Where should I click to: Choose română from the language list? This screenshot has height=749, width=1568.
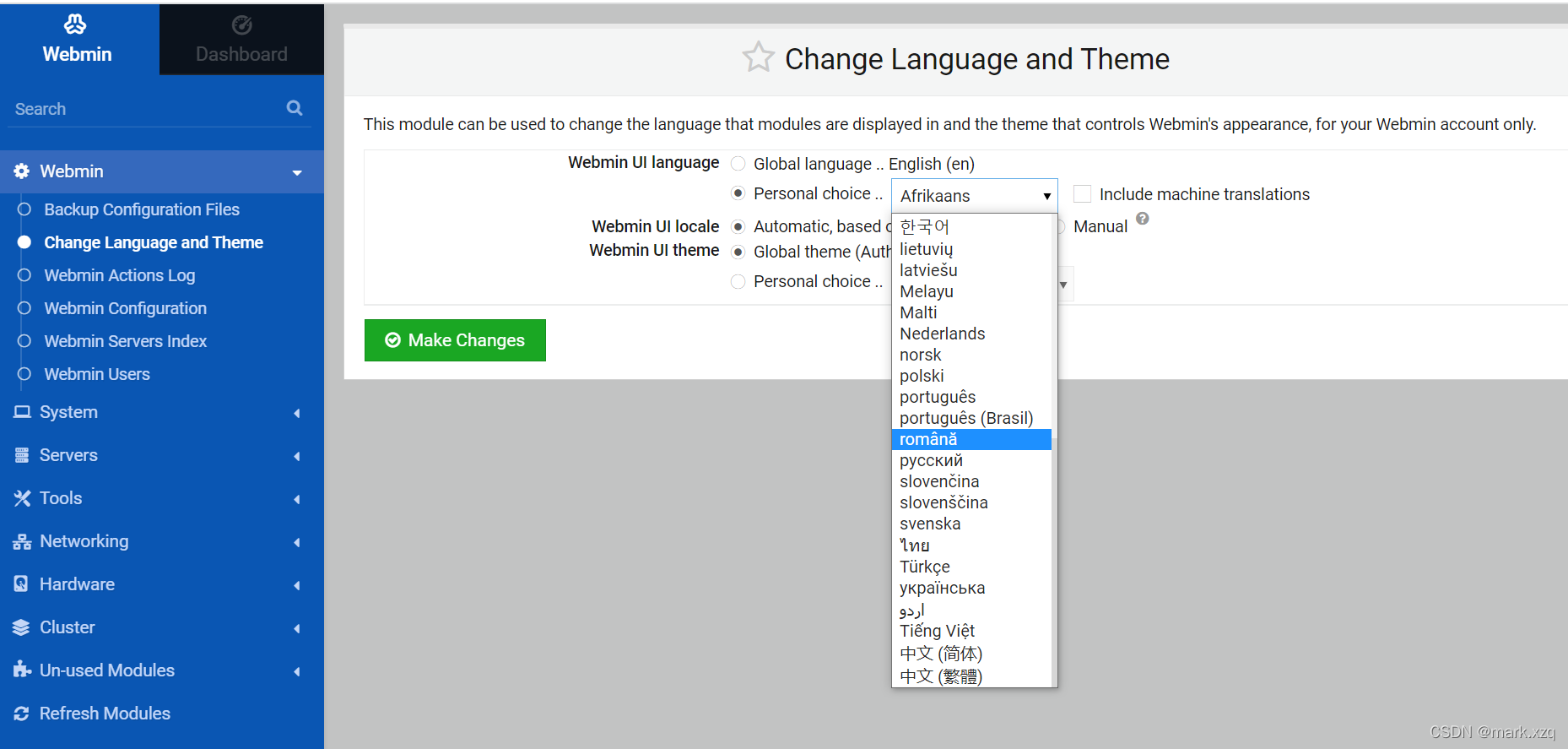click(x=971, y=439)
